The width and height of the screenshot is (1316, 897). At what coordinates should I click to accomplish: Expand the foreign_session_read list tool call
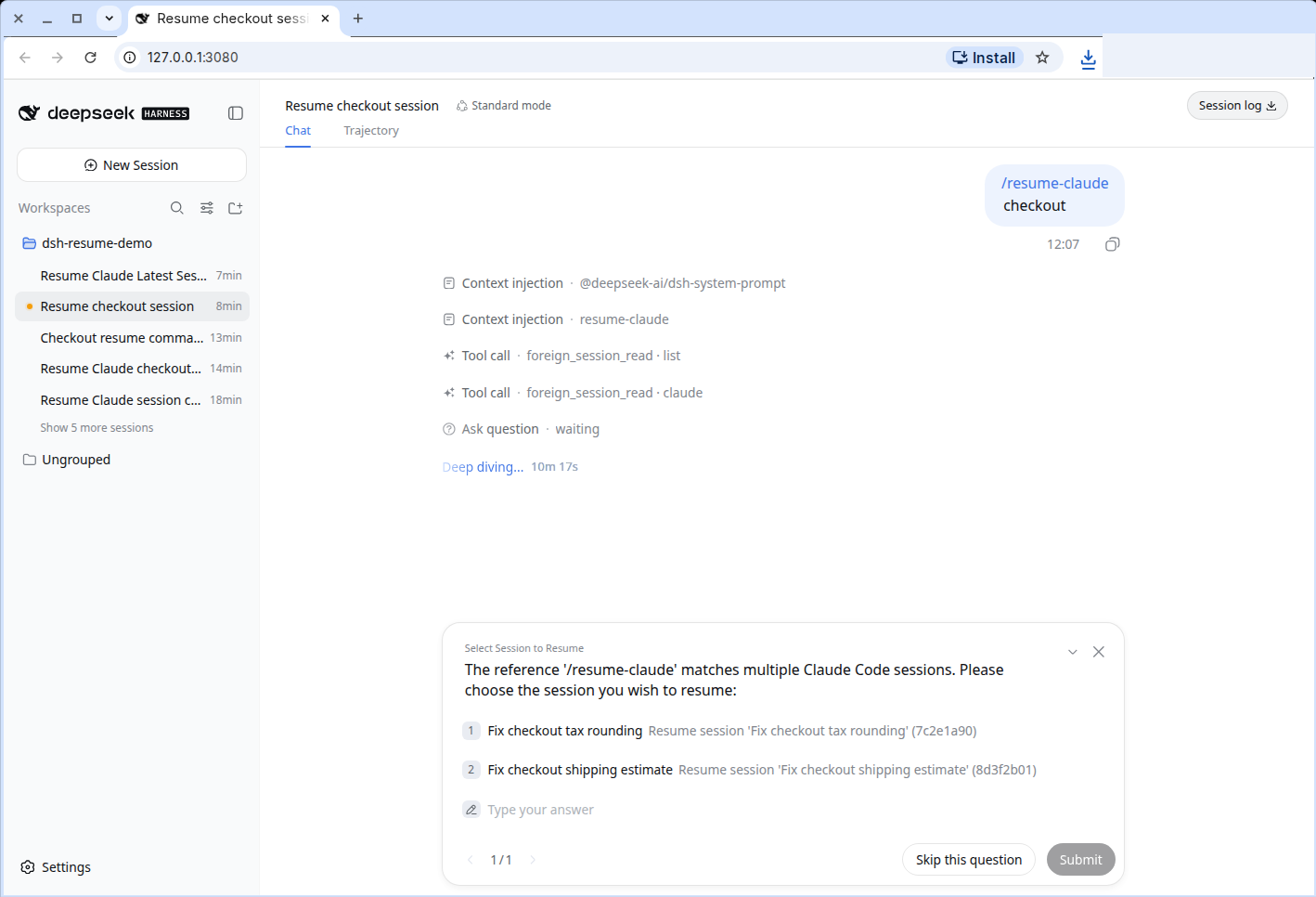click(x=561, y=356)
